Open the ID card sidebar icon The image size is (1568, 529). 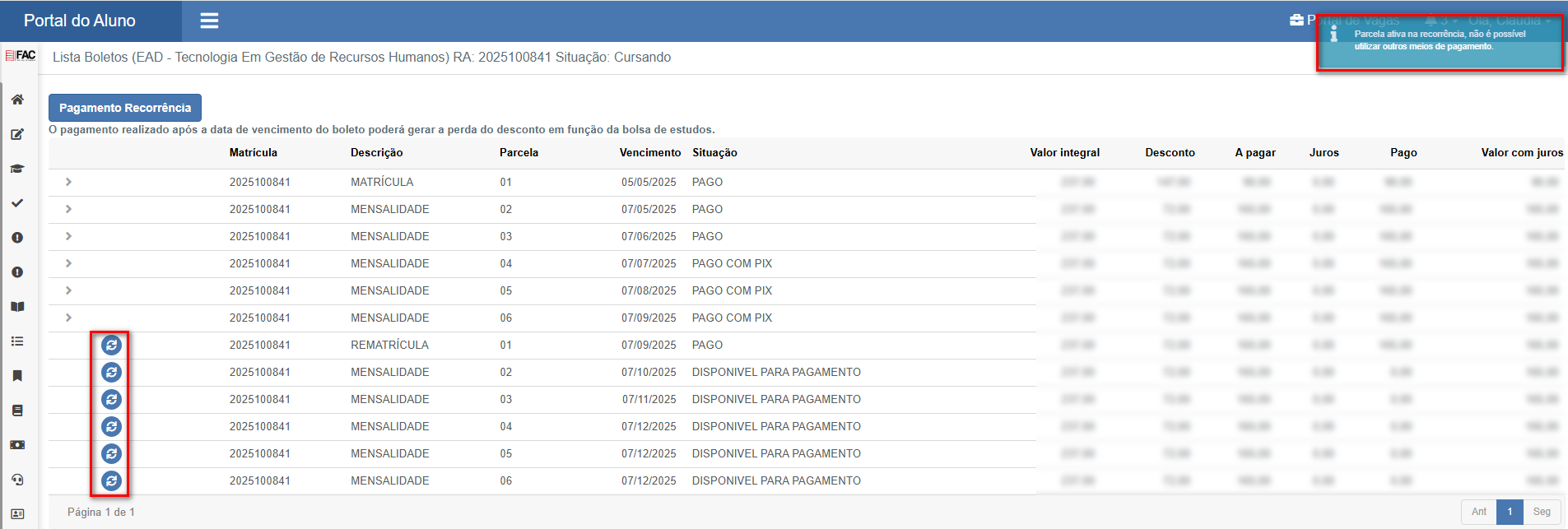click(x=17, y=514)
